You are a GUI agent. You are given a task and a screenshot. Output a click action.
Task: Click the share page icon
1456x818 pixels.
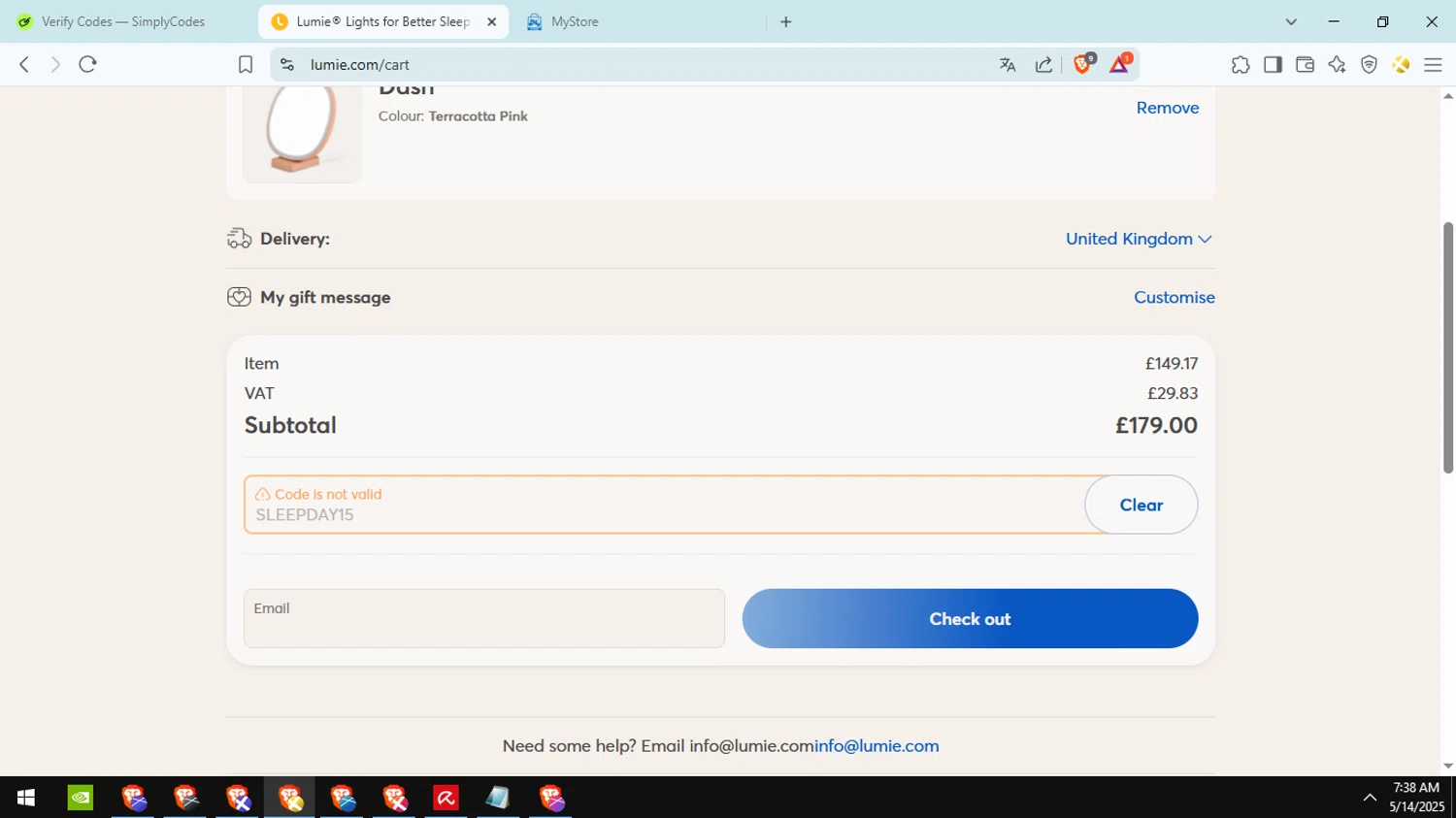(x=1043, y=65)
